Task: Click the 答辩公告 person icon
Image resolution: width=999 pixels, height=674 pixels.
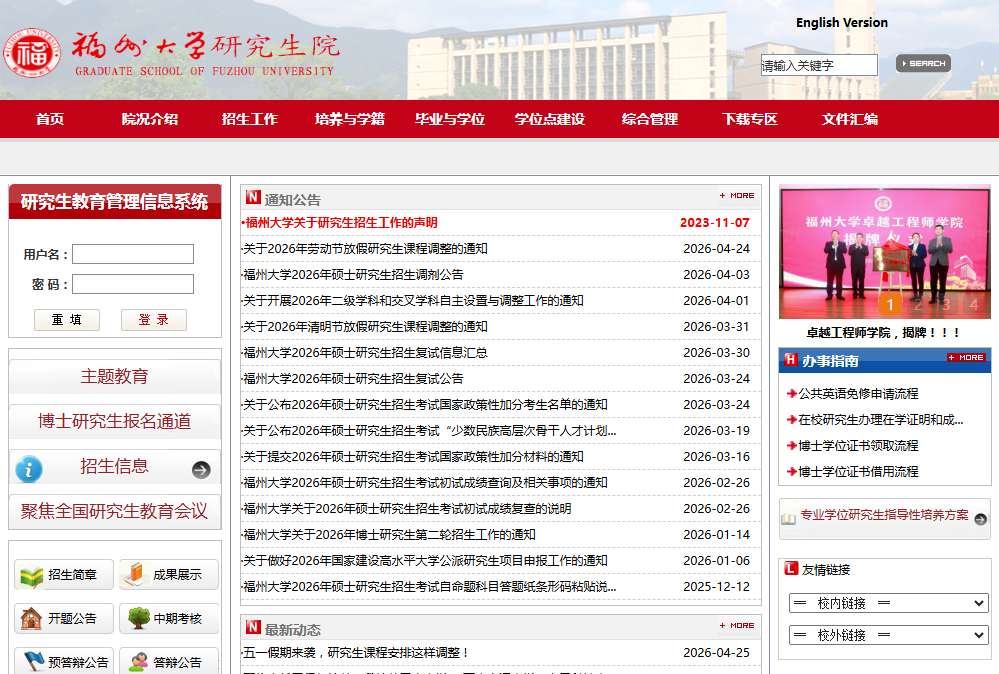Action: click(x=138, y=662)
